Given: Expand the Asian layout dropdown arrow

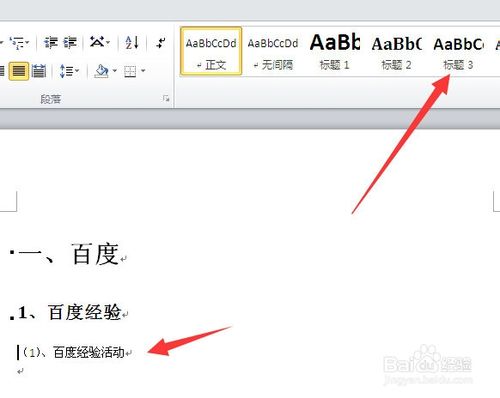Looking at the screenshot, I should (108, 43).
